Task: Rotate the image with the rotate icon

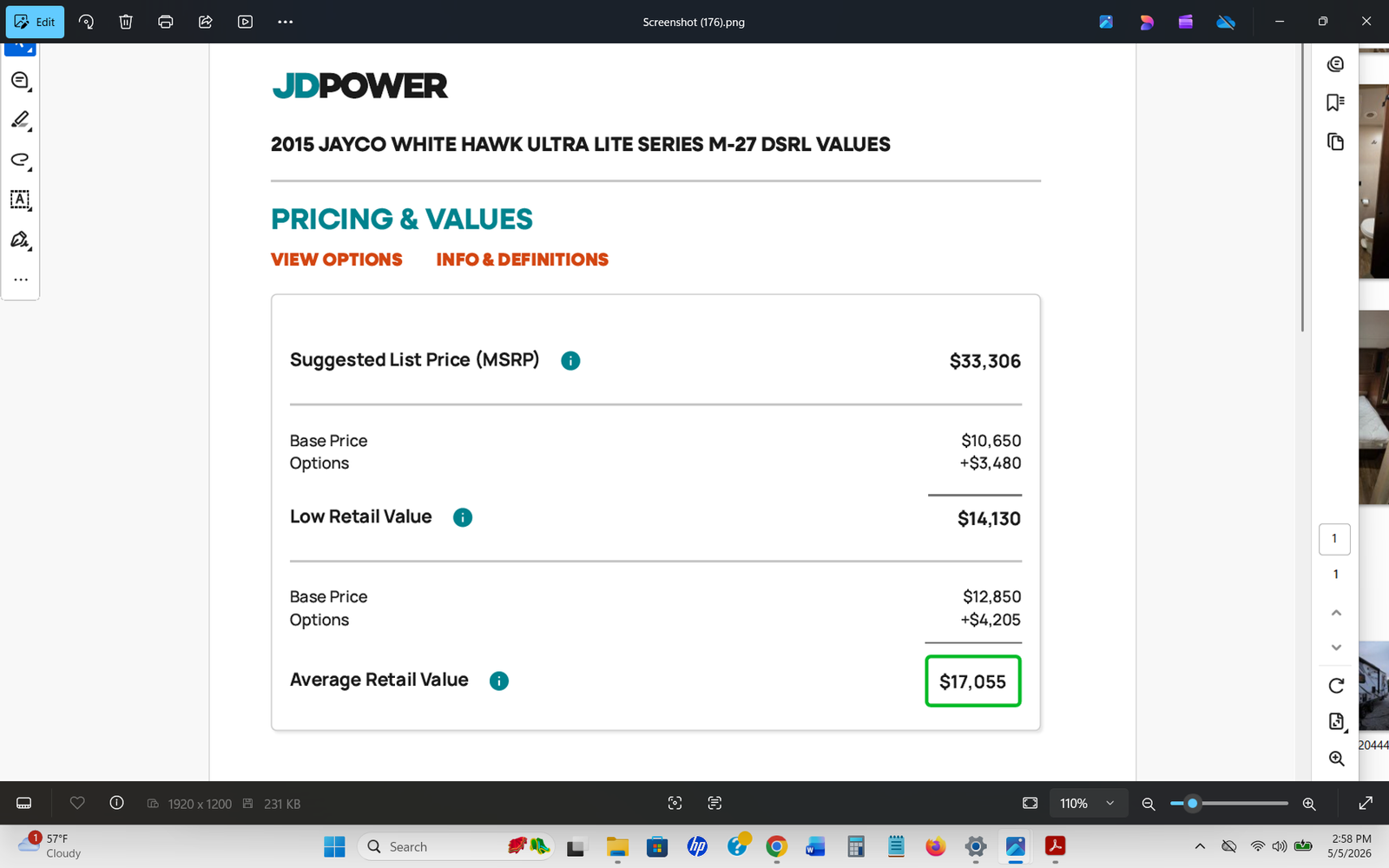Action: pos(86,22)
